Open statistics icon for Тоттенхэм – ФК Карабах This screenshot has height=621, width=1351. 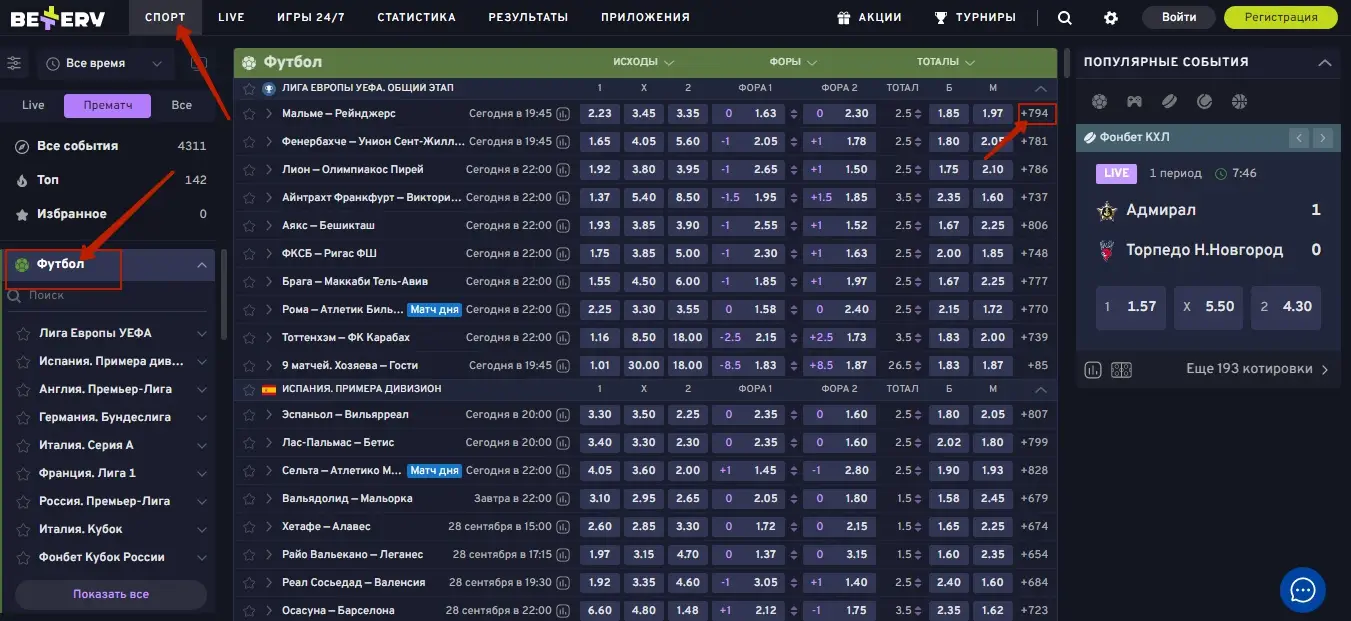[x=563, y=338]
